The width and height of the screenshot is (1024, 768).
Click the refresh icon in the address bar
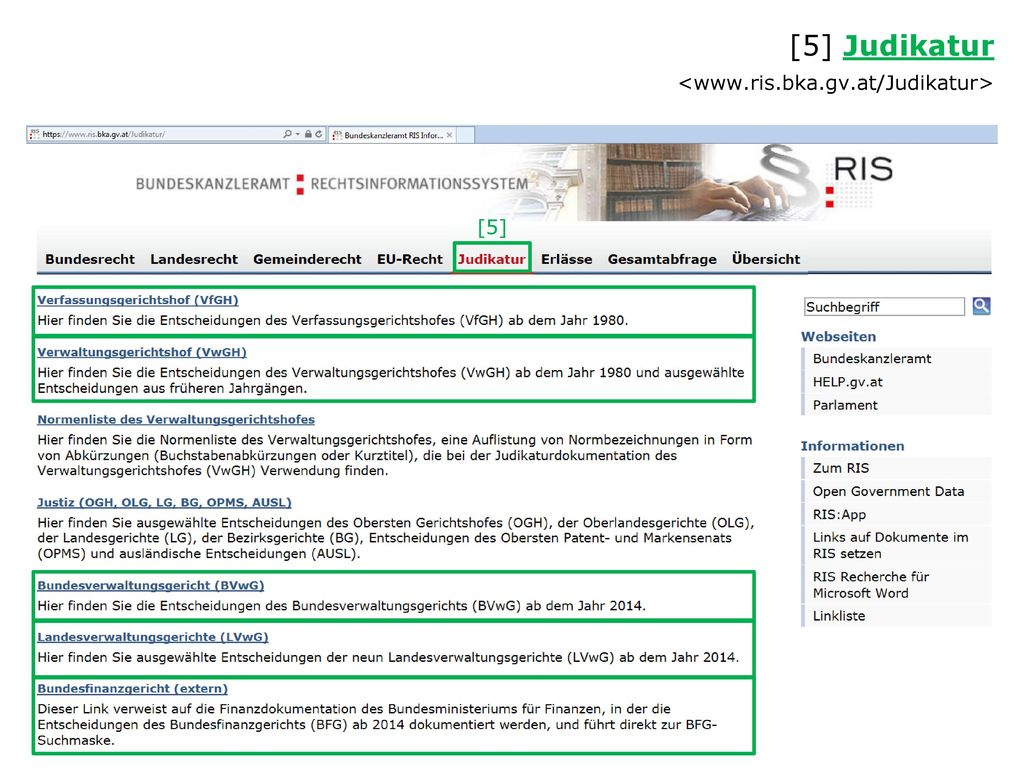coord(319,134)
